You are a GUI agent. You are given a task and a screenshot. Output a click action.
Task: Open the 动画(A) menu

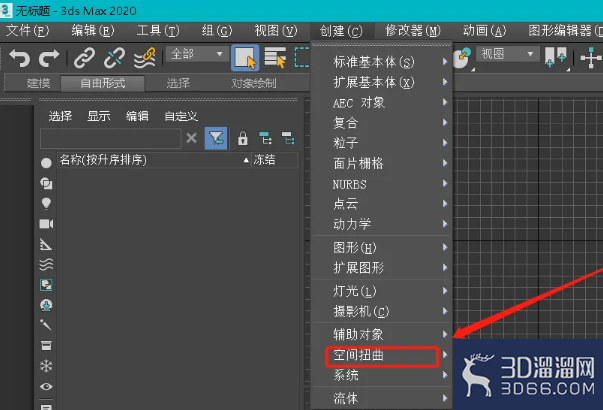(485, 30)
